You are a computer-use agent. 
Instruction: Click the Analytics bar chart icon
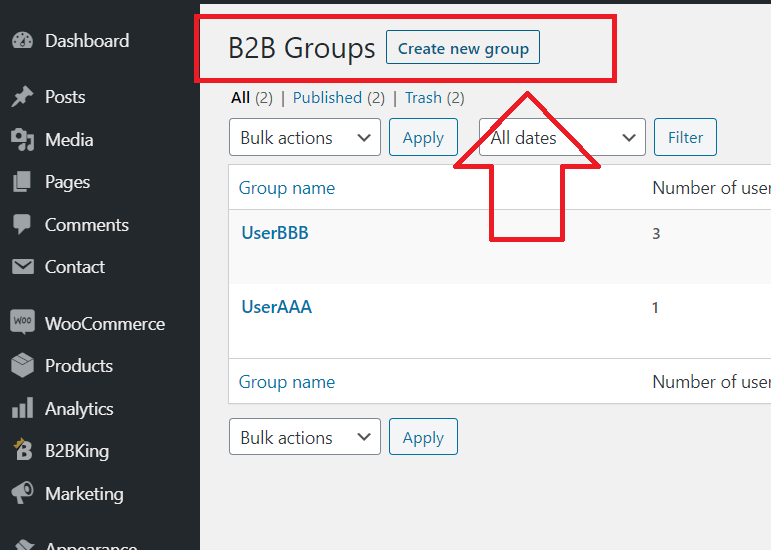pyautogui.click(x=23, y=408)
